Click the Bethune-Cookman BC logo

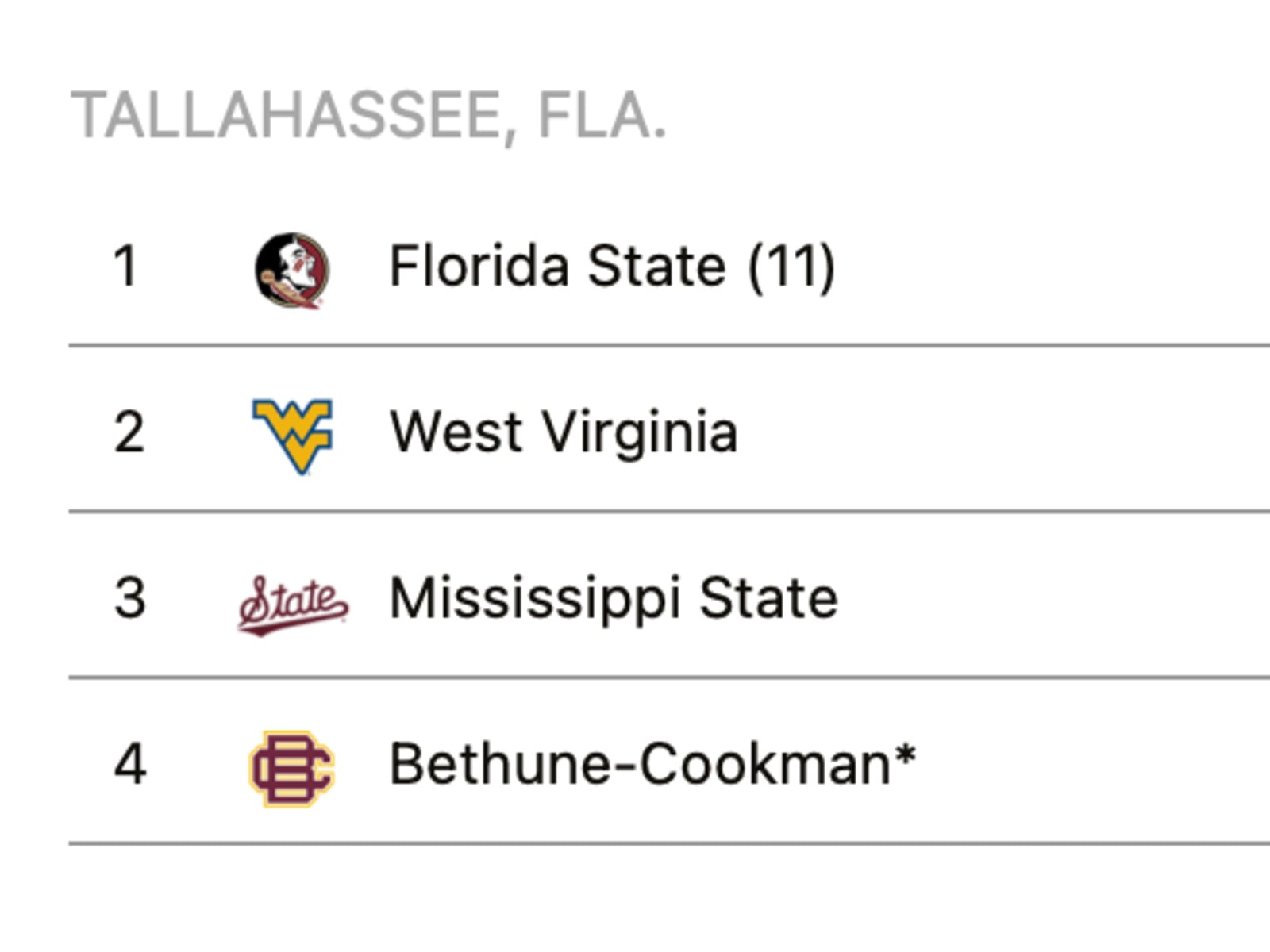click(x=292, y=769)
